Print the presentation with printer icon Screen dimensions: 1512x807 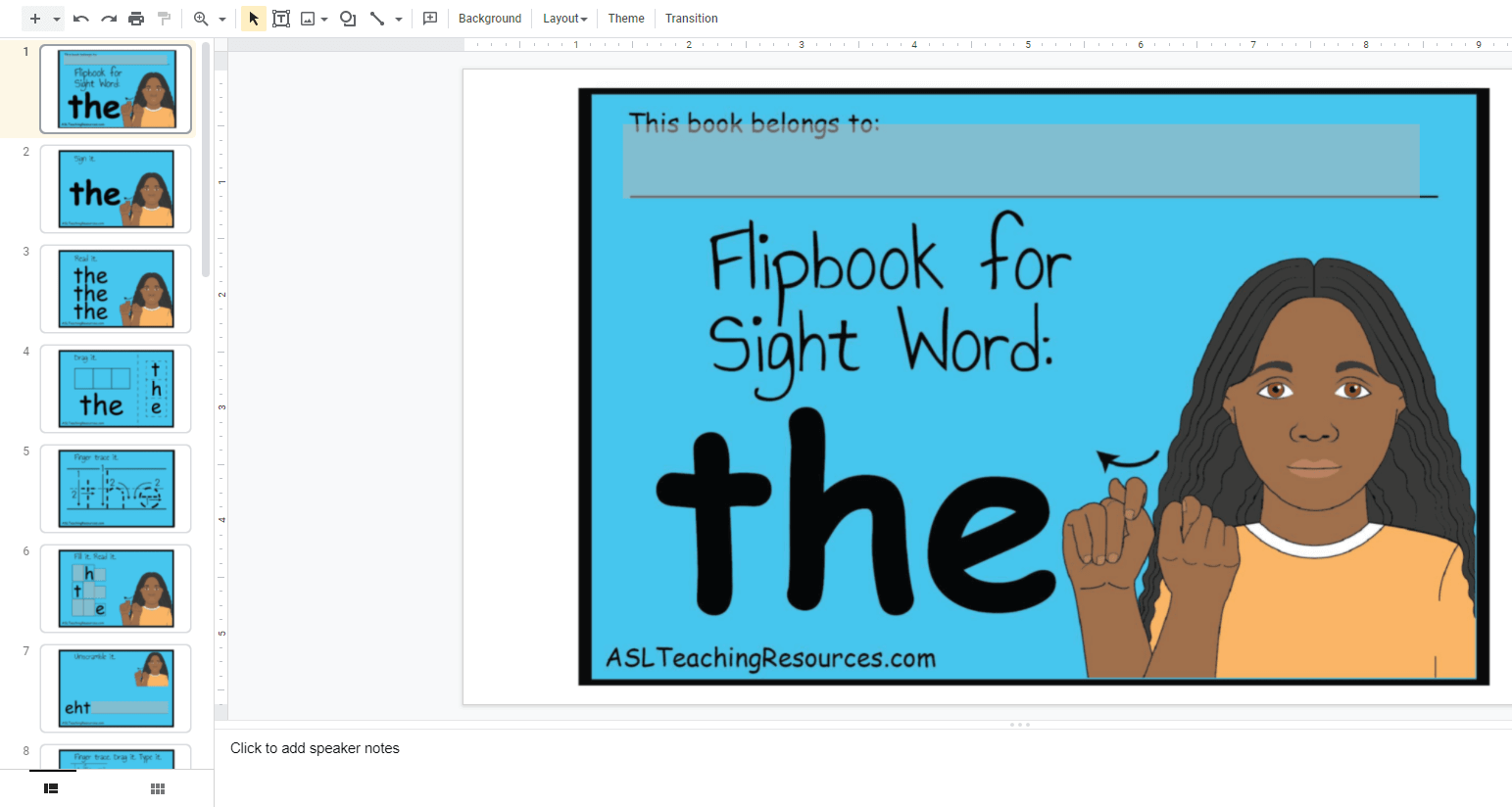click(136, 19)
